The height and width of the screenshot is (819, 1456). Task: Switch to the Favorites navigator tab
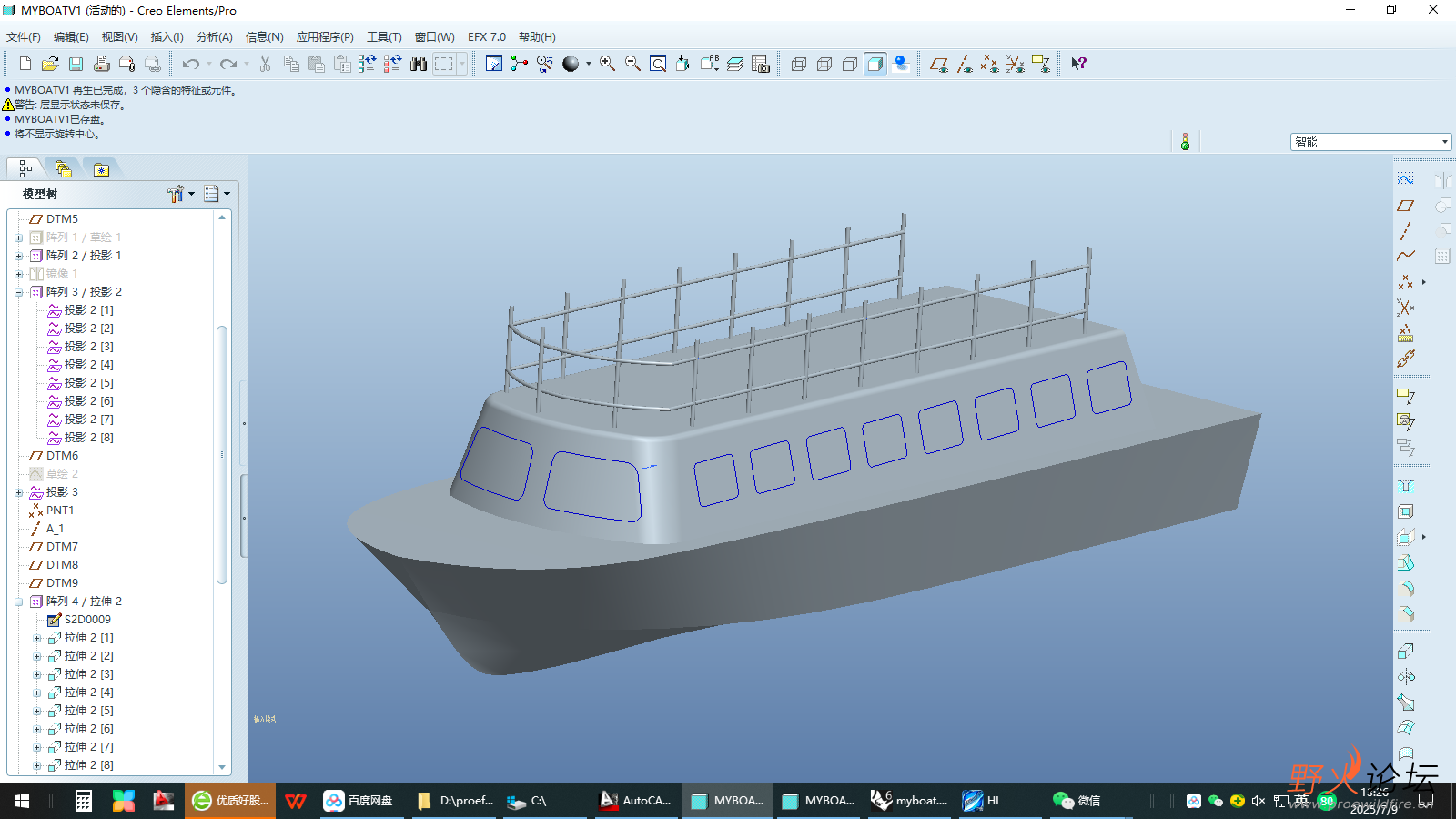[101, 169]
